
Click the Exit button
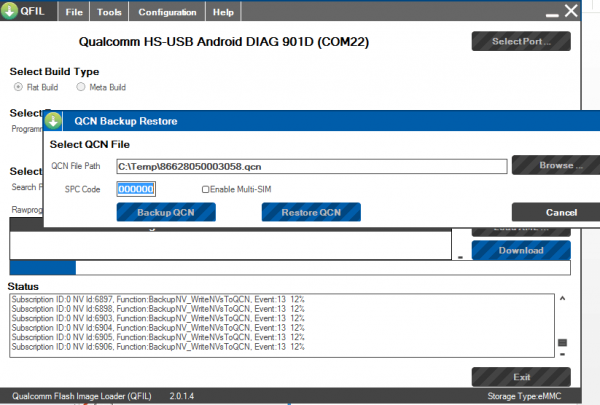click(x=521, y=377)
